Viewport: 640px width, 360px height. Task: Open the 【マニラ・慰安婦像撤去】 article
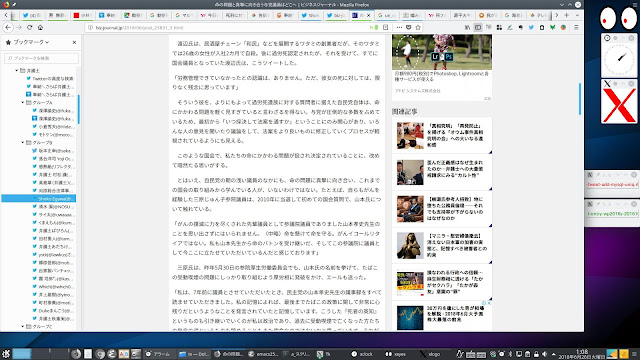point(457,245)
